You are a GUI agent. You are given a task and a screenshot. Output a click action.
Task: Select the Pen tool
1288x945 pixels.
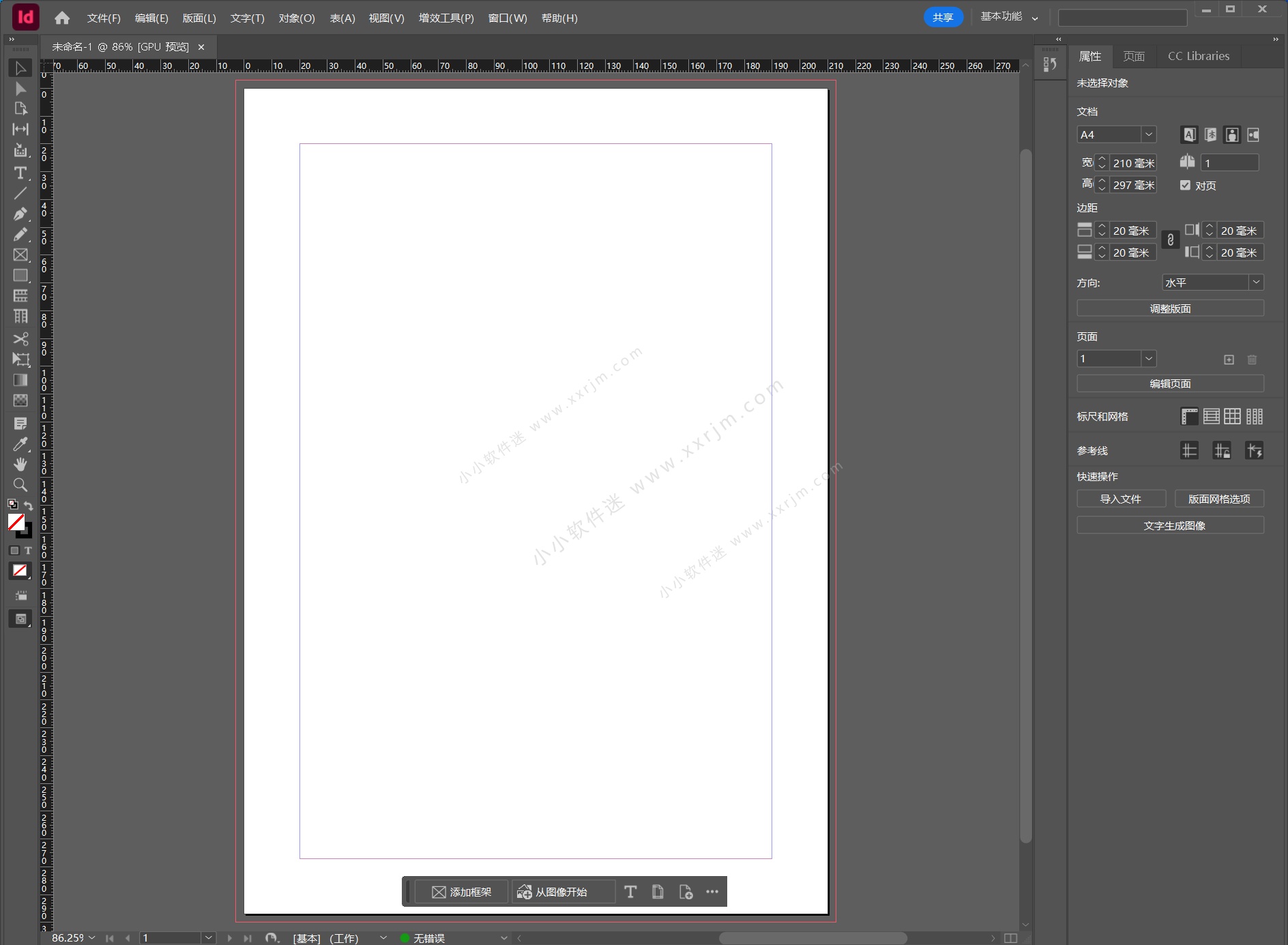[x=20, y=214]
